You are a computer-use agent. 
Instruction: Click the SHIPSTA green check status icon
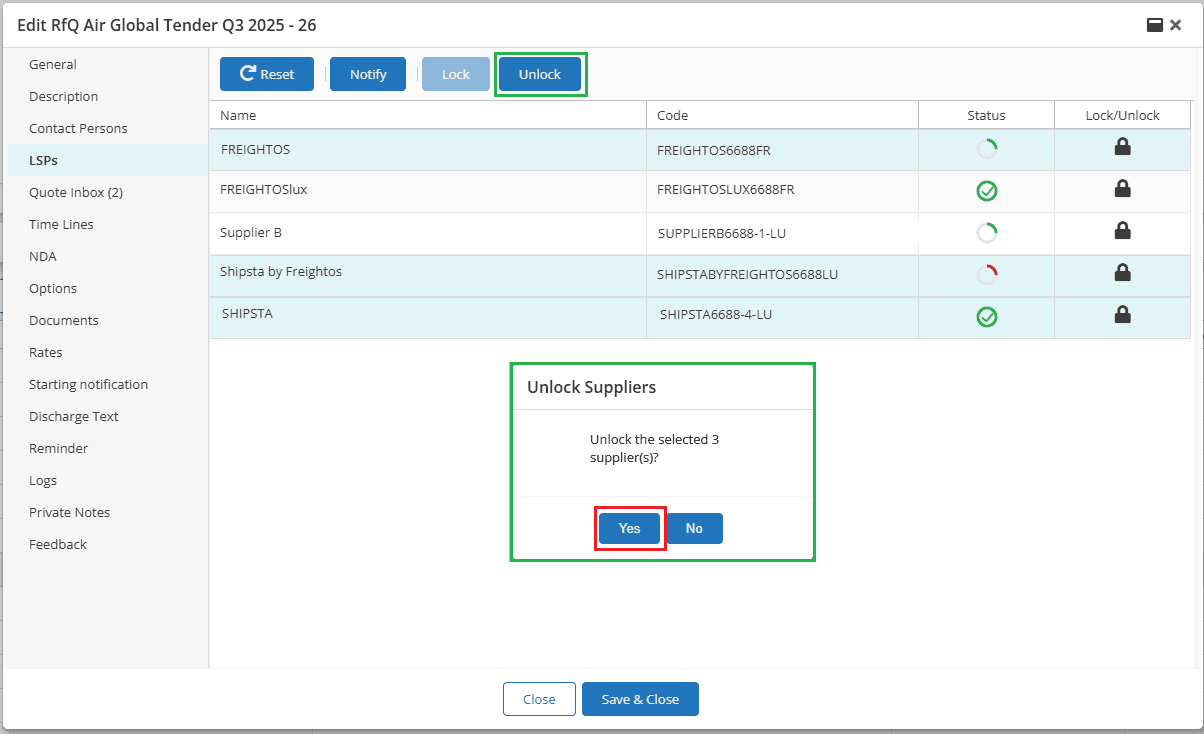click(x=987, y=317)
